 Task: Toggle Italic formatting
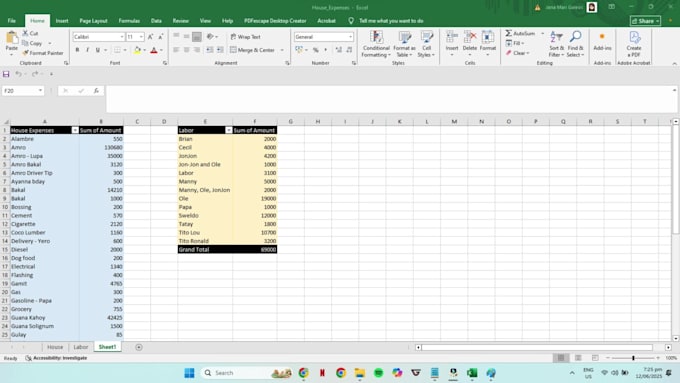(88, 50)
